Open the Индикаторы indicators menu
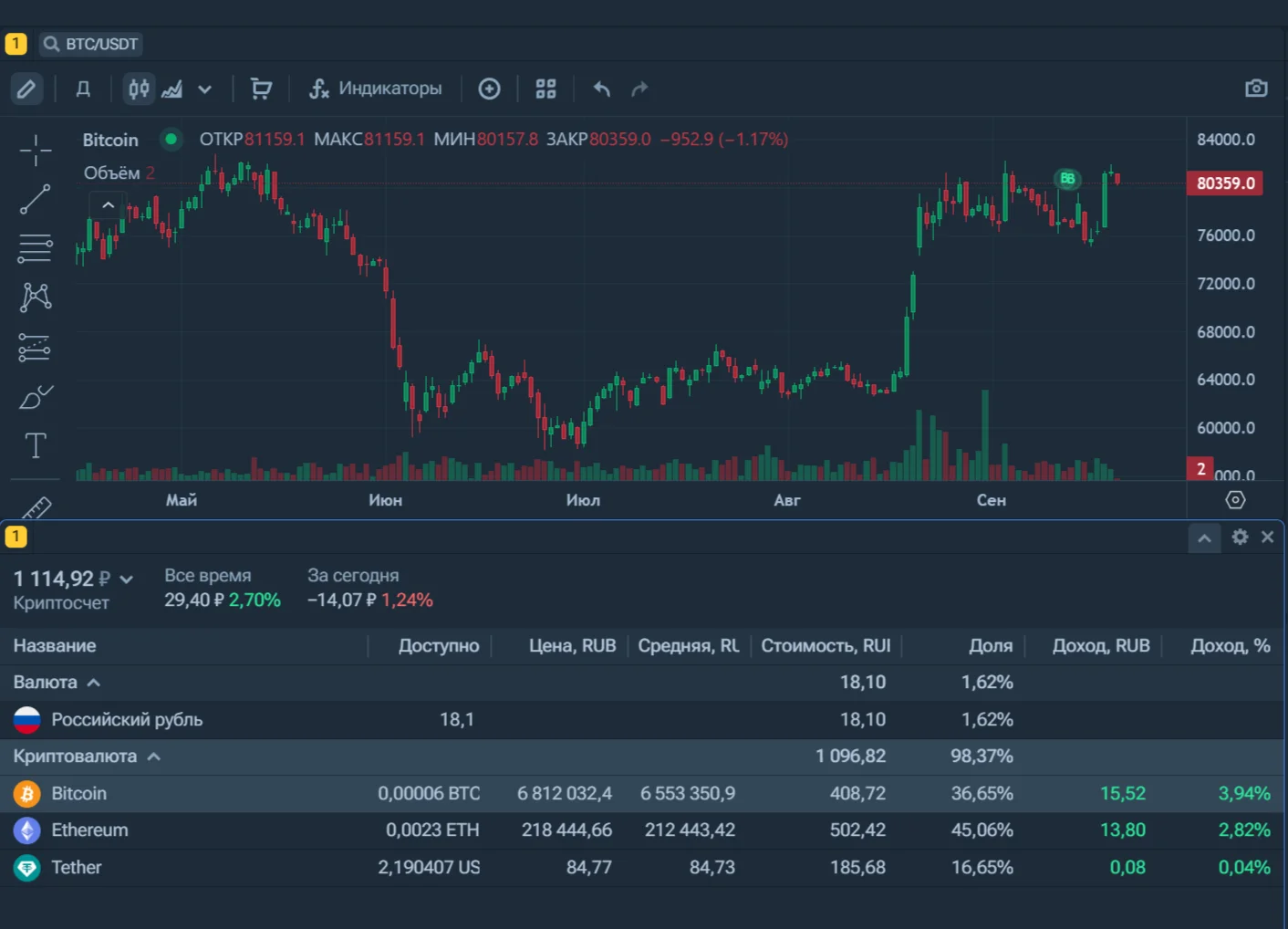 click(x=375, y=89)
